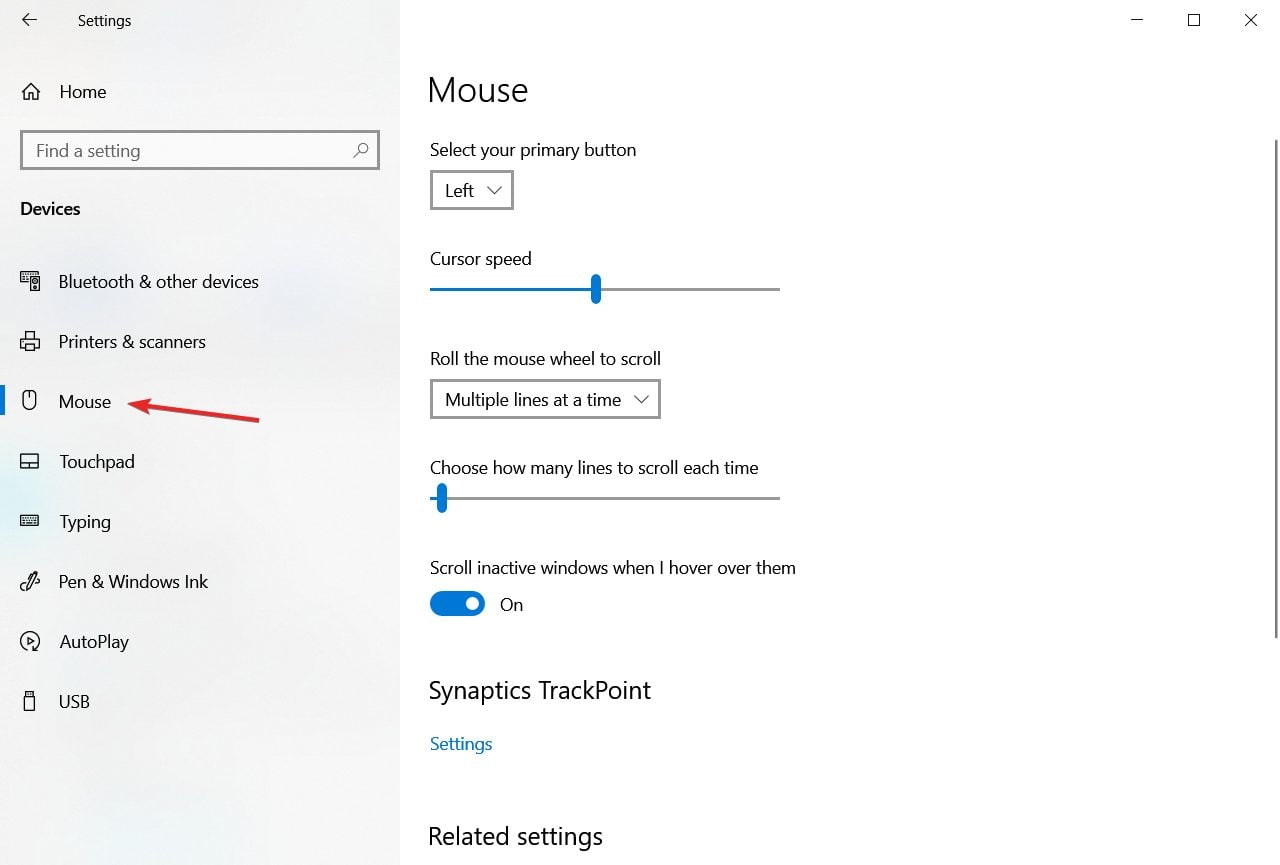The height and width of the screenshot is (865, 1280).
Task: Click the Pen & Windows Ink icon
Action: coord(30,581)
